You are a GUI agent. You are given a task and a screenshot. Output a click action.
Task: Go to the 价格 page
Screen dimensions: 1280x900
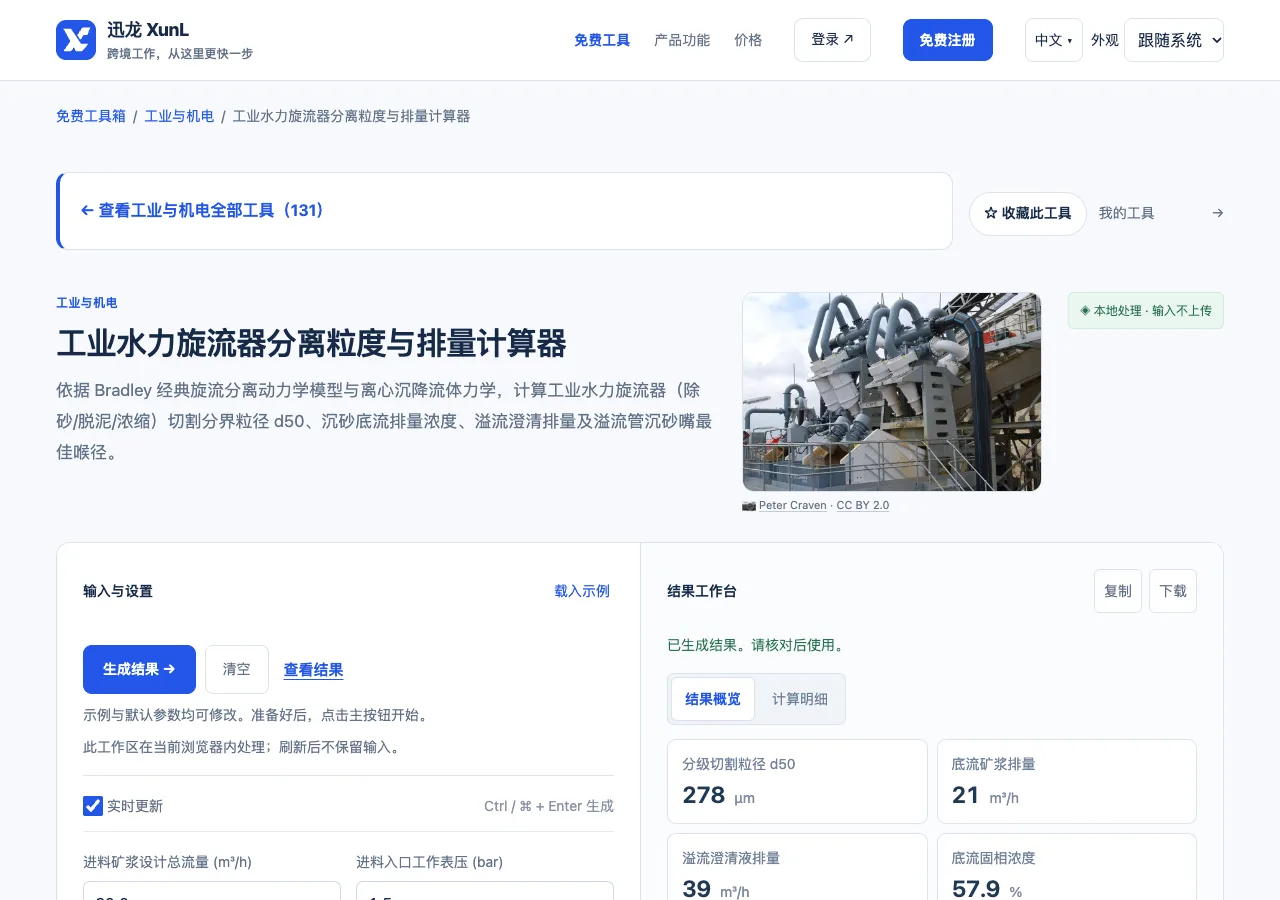(x=748, y=40)
